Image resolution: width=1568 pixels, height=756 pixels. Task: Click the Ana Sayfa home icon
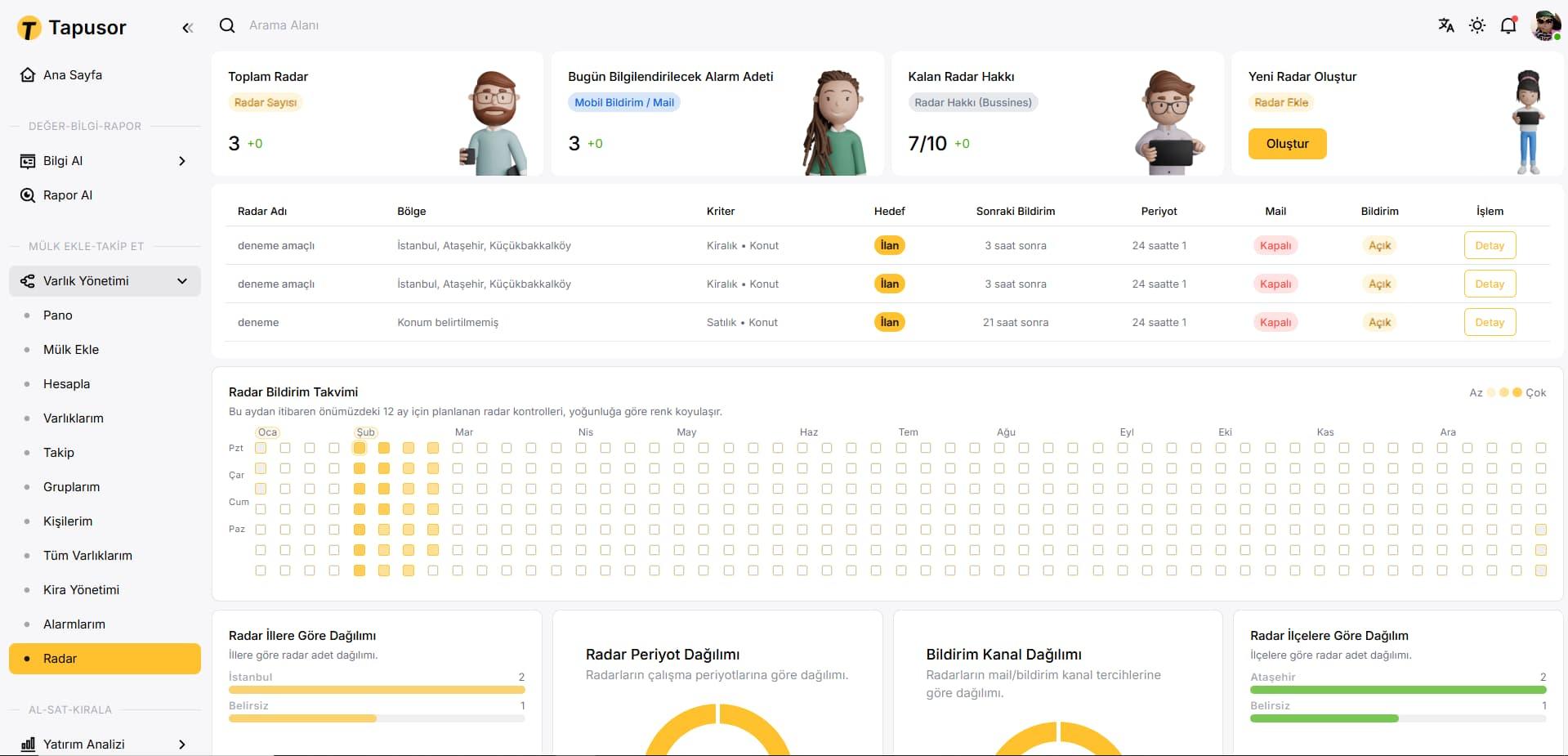[28, 75]
